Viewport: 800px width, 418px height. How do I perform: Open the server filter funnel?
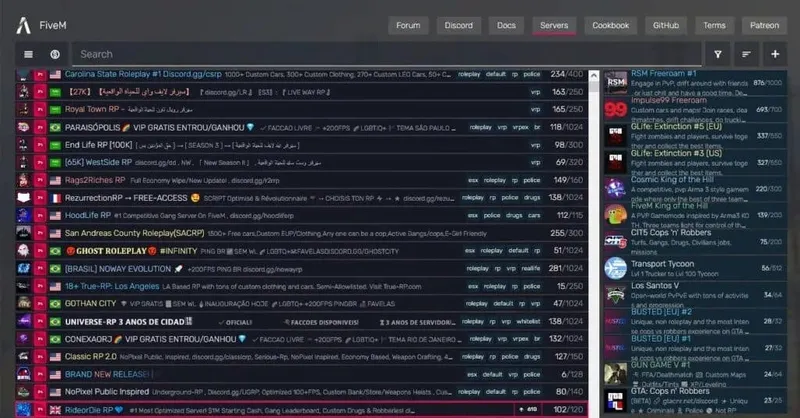click(718, 54)
